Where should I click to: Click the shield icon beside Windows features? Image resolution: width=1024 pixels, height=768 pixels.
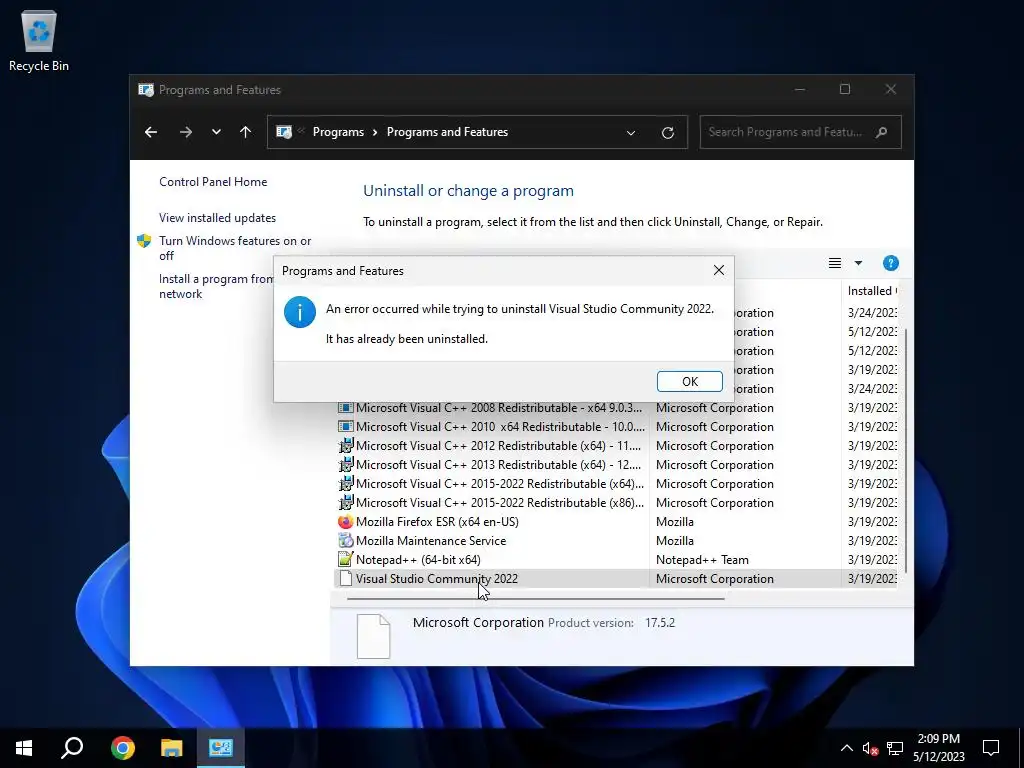(144, 241)
